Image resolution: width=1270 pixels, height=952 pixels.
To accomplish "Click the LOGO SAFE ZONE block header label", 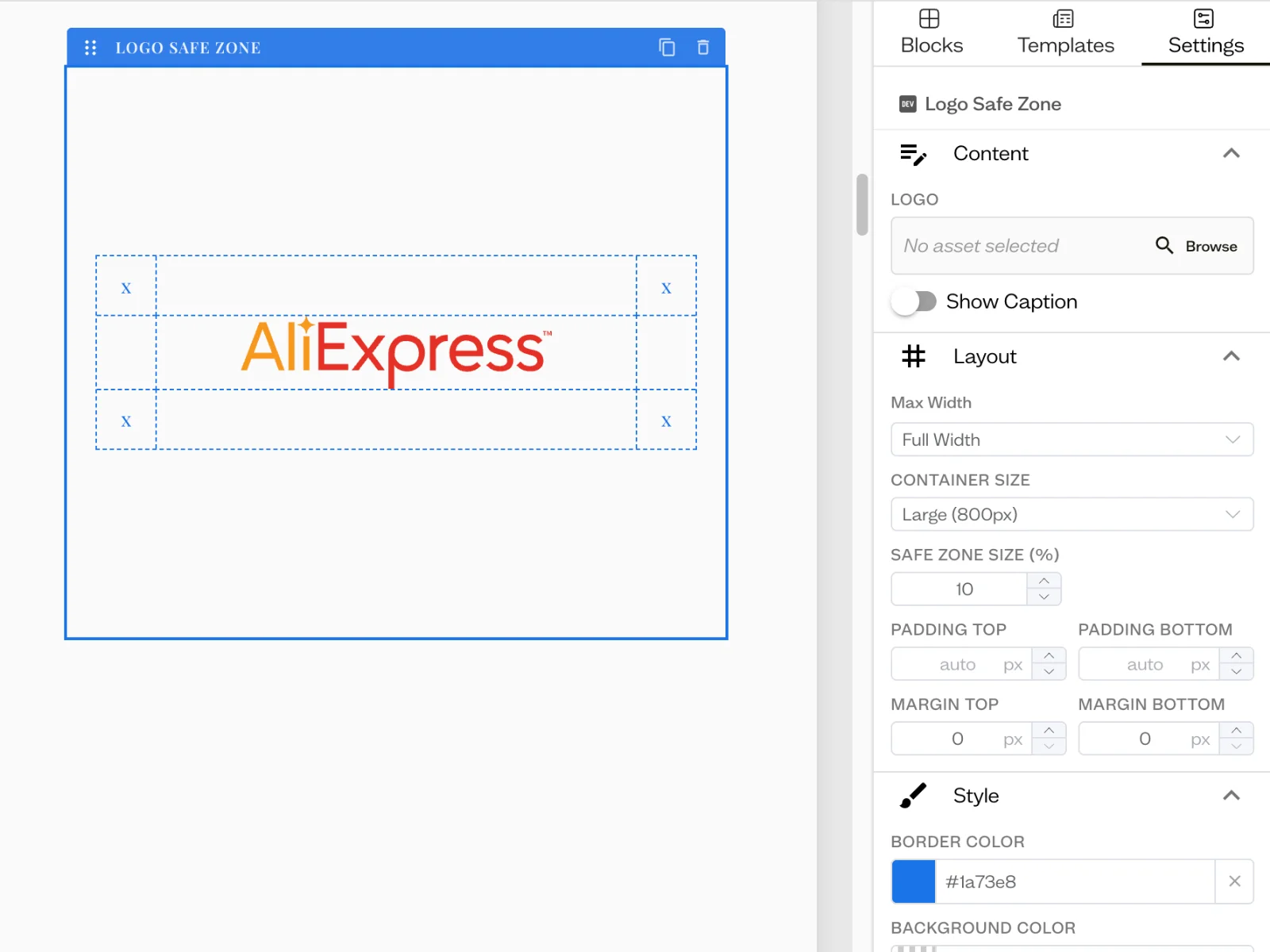I will click(188, 48).
